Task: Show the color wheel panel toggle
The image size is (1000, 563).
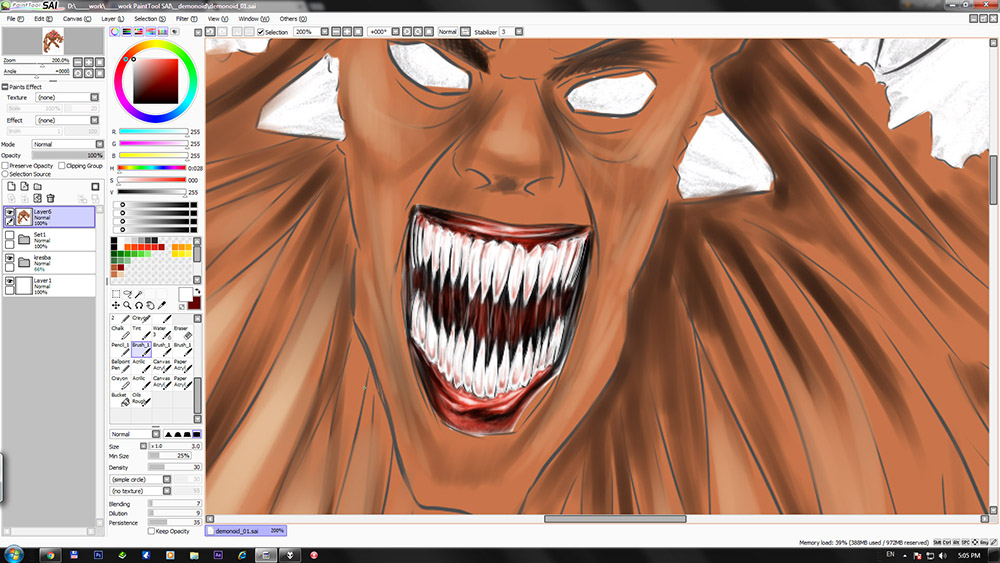Action: [115, 31]
